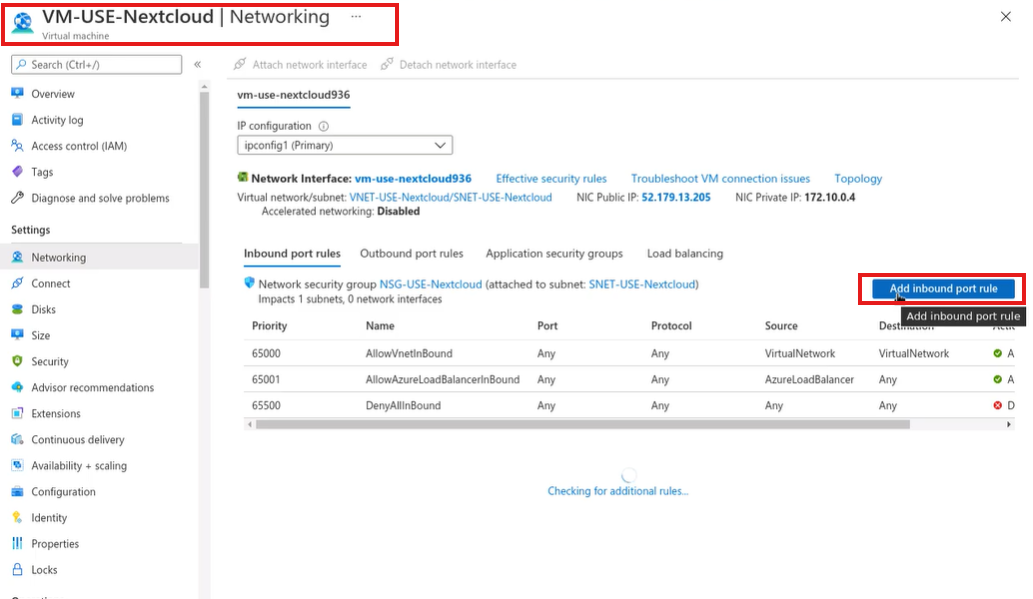Click the Availability + scaling icon

(18, 465)
